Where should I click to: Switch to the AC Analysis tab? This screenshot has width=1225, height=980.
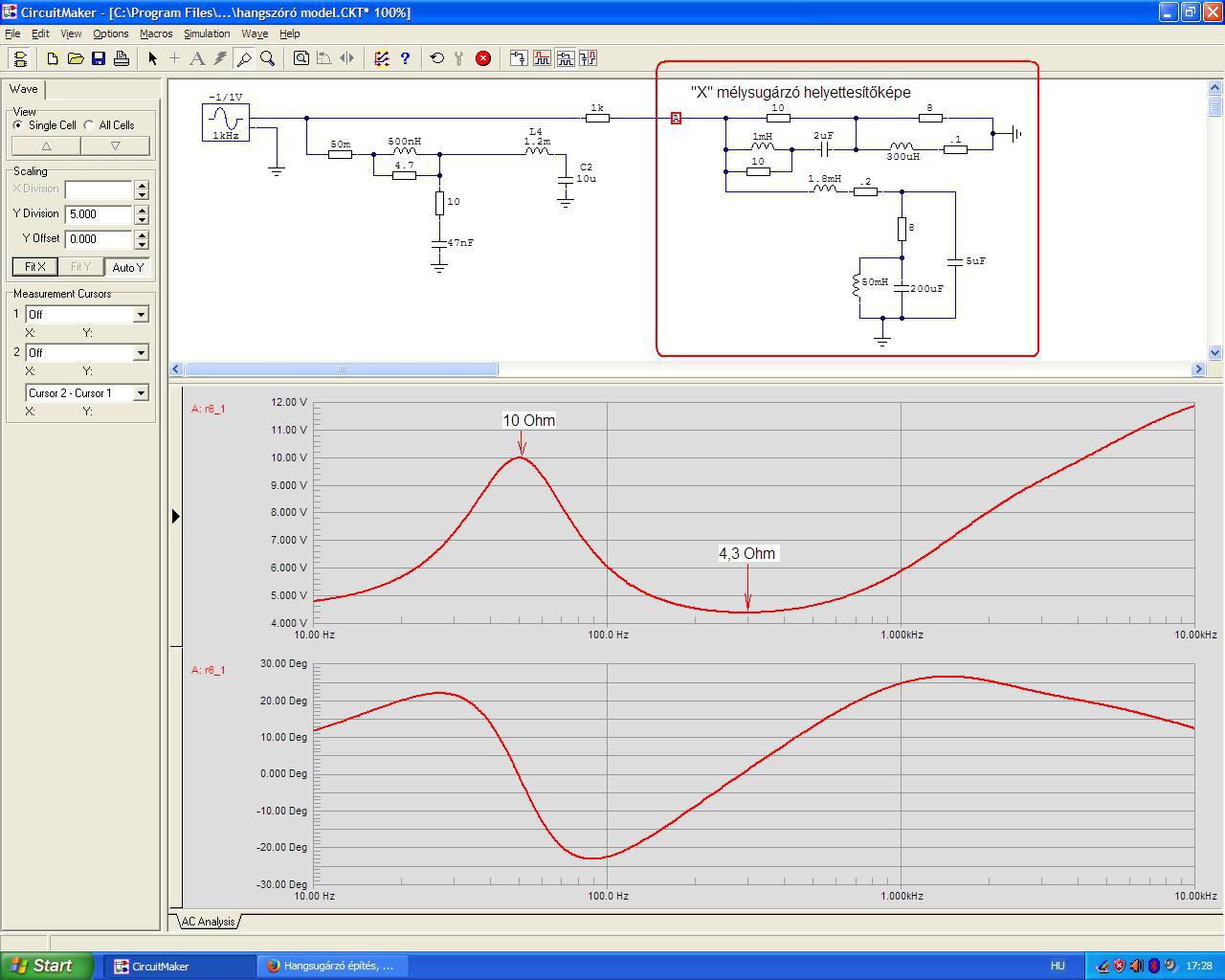point(208,922)
